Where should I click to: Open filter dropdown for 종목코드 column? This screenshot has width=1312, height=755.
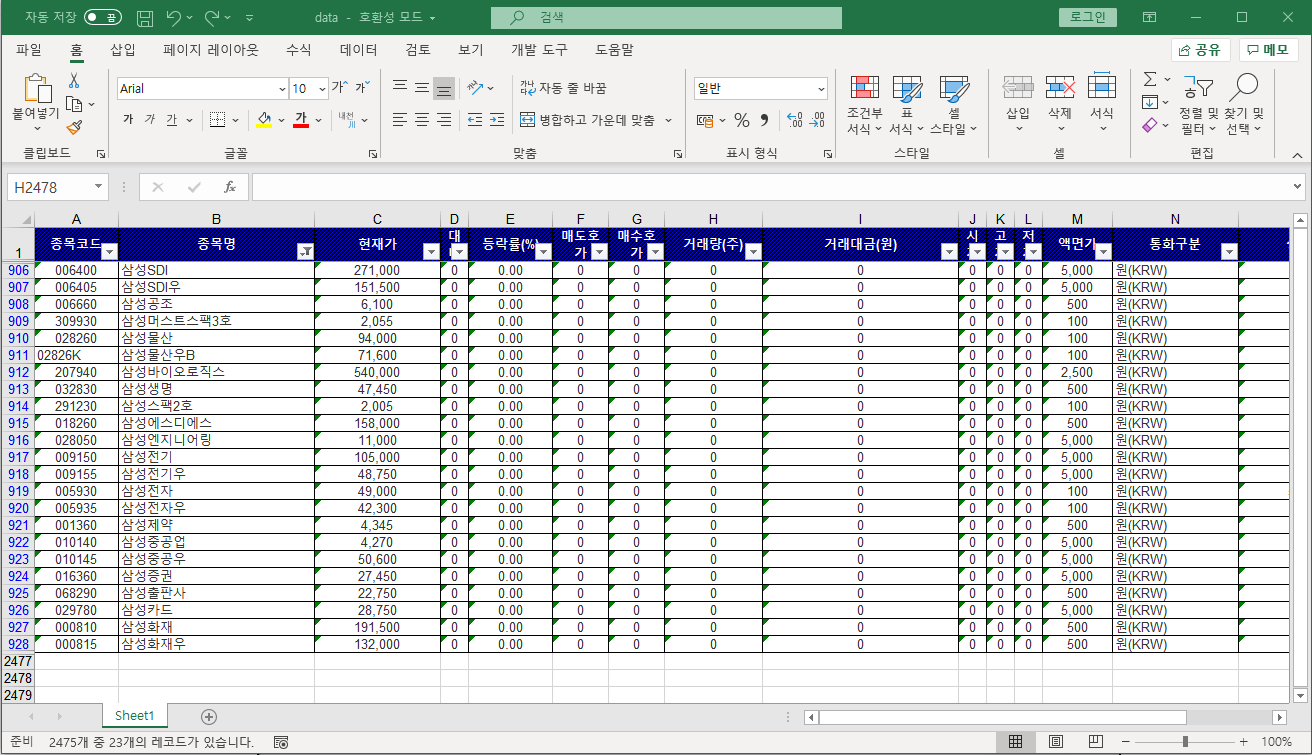[x=109, y=252]
